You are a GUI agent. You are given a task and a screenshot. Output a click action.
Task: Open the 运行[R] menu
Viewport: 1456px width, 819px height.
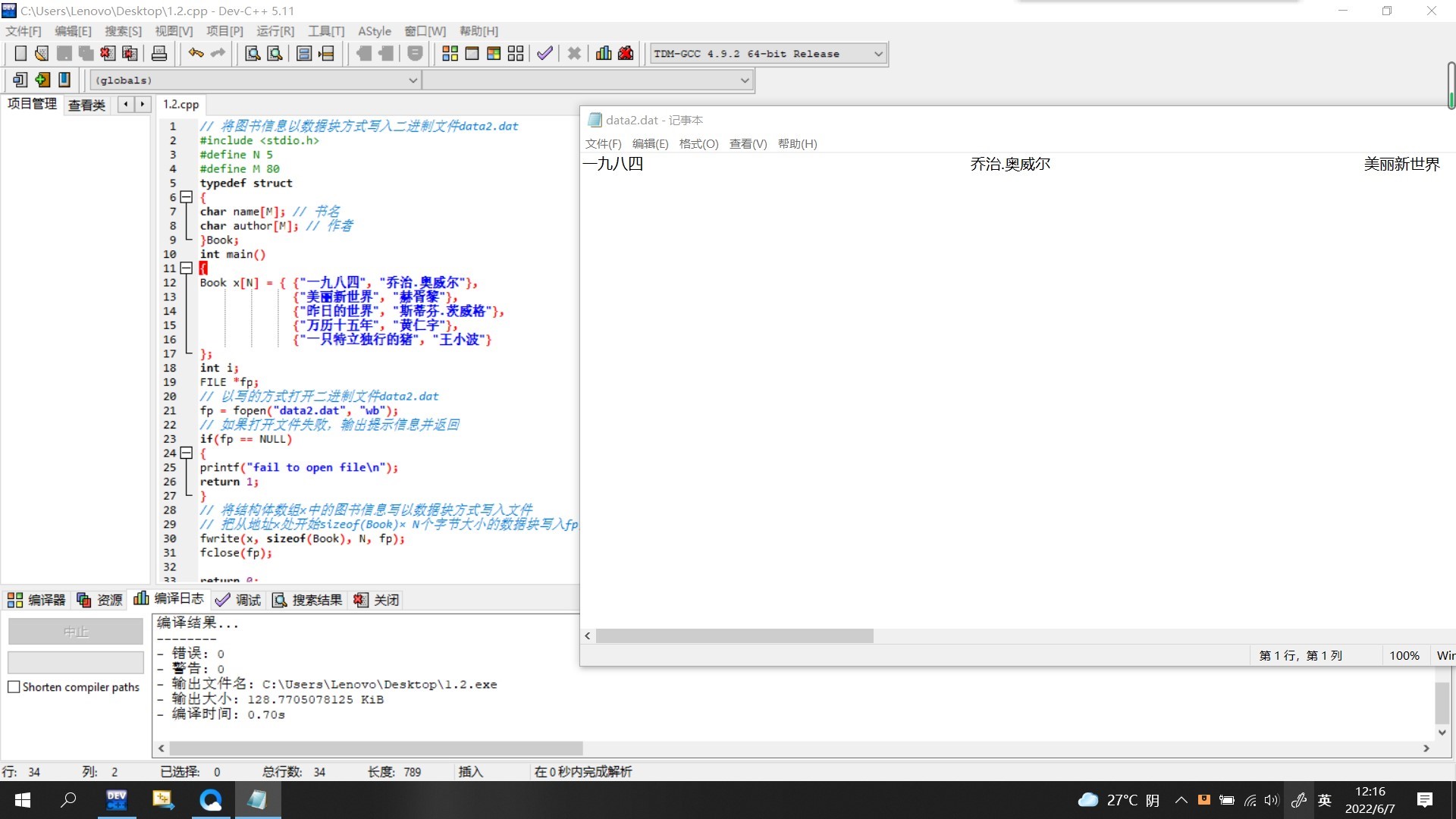(275, 31)
